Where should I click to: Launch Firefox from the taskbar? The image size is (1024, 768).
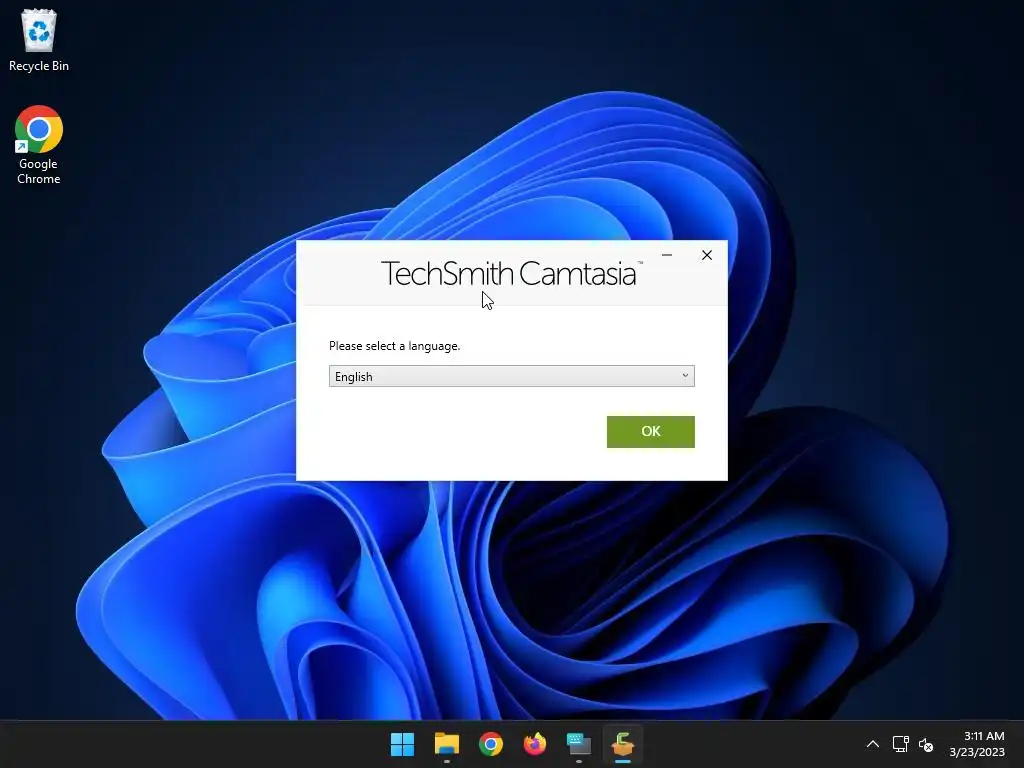click(x=535, y=744)
